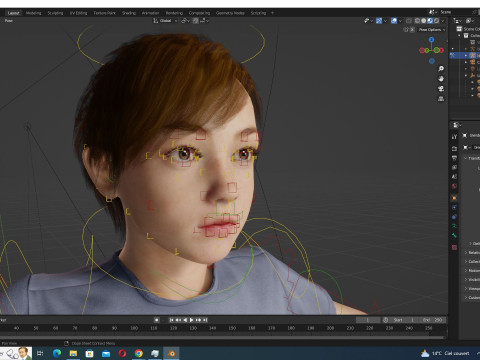Click the Start frame field
The image size is (480, 360).
pos(405,320)
